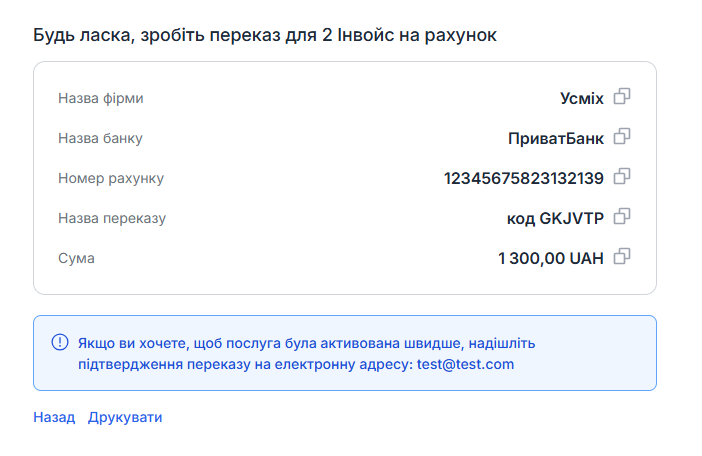The height and width of the screenshot is (456, 702).
Task: Click the company name value Усміх
Action: [582, 98]
